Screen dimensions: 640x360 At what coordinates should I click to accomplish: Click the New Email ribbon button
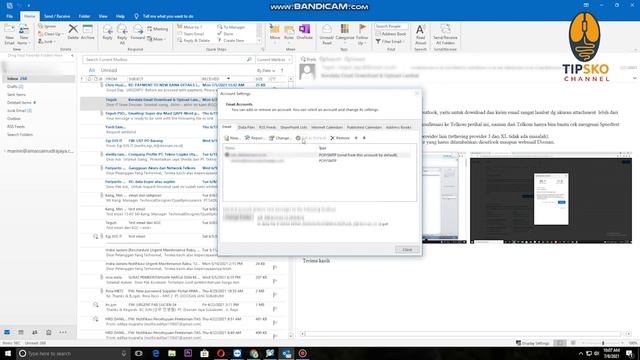point(9,34)
